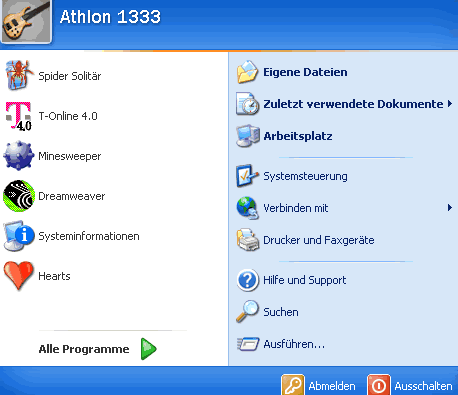Click the Verbinden mit globe icon
Image resolution: width=458 pixels, height=395 pixels.
point(247,208)
